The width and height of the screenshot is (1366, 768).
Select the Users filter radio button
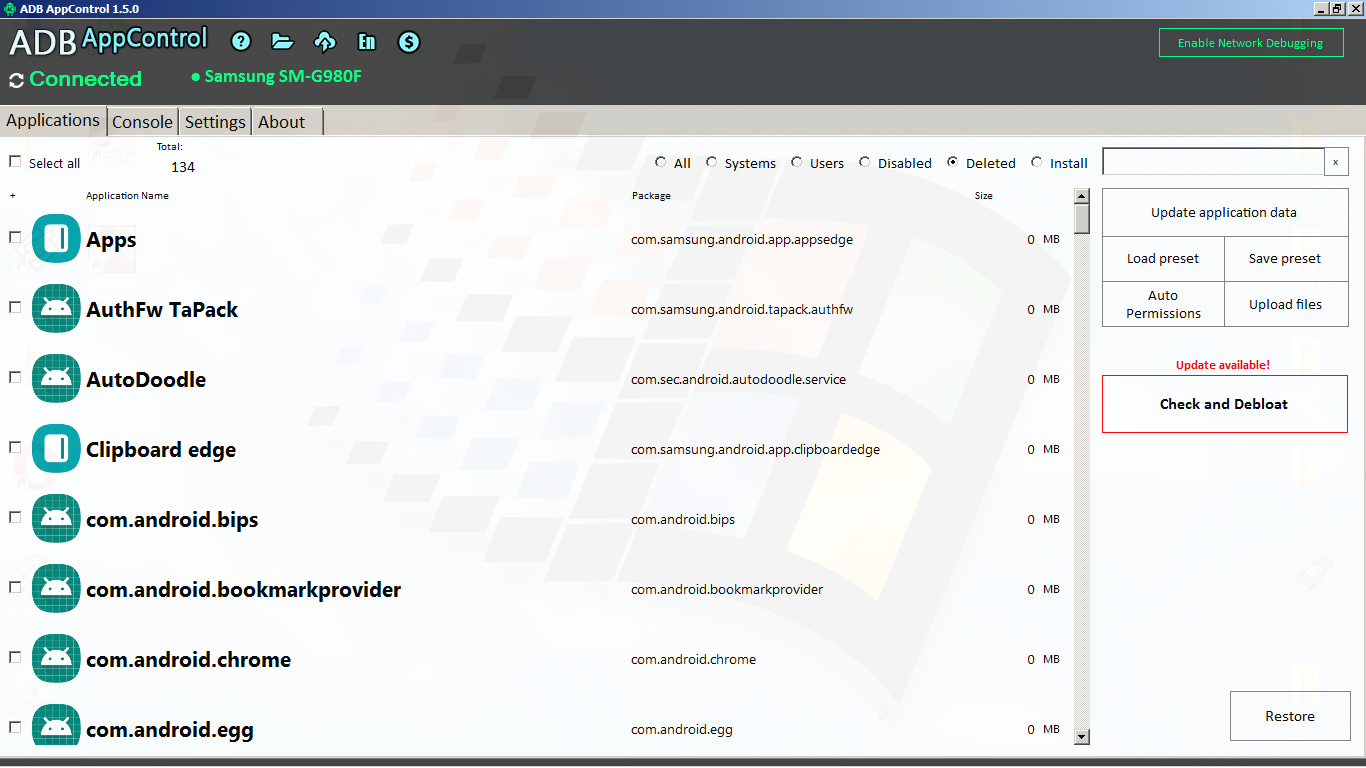pos(796,162)
